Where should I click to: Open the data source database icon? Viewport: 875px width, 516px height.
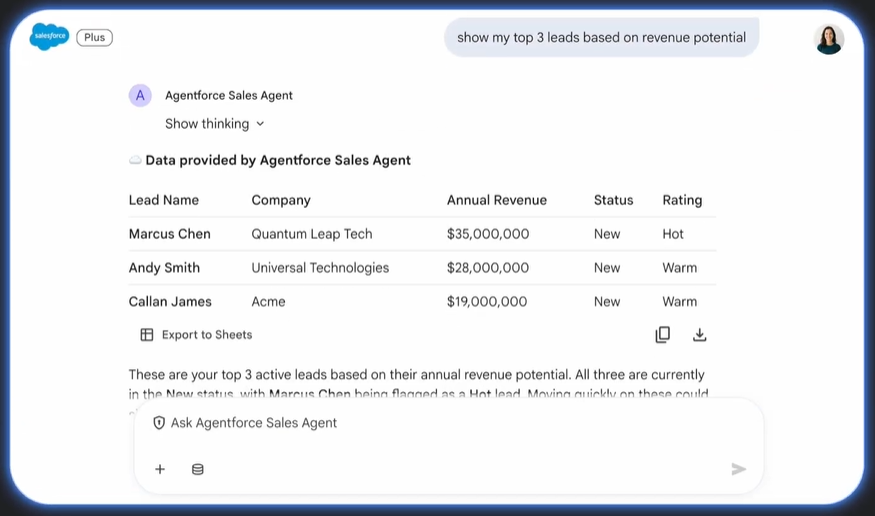pyautogui.click(x=198, y=469)
